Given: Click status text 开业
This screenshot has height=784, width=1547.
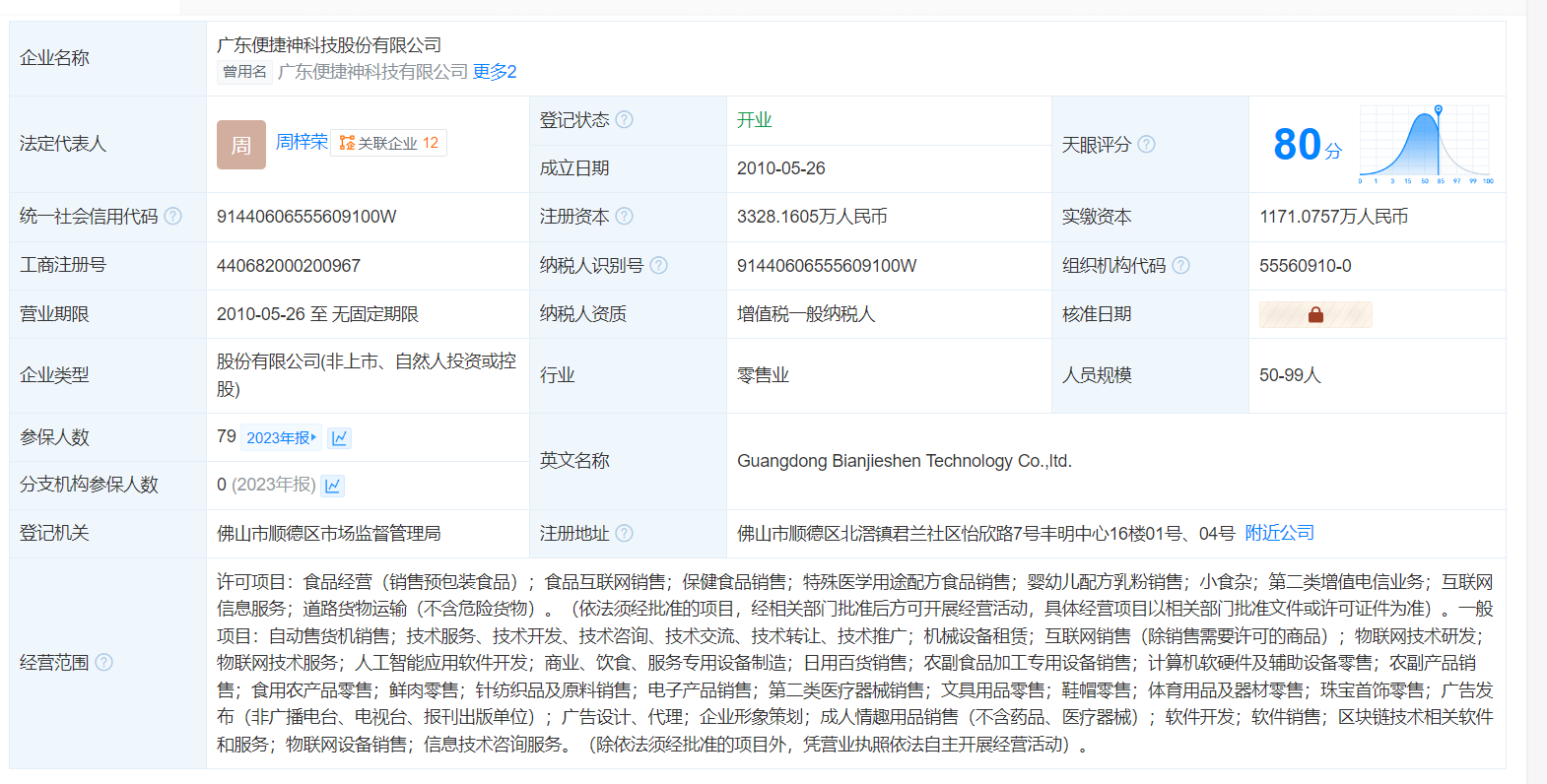Looking at the screenshot, I should click(x=755, y=120).
